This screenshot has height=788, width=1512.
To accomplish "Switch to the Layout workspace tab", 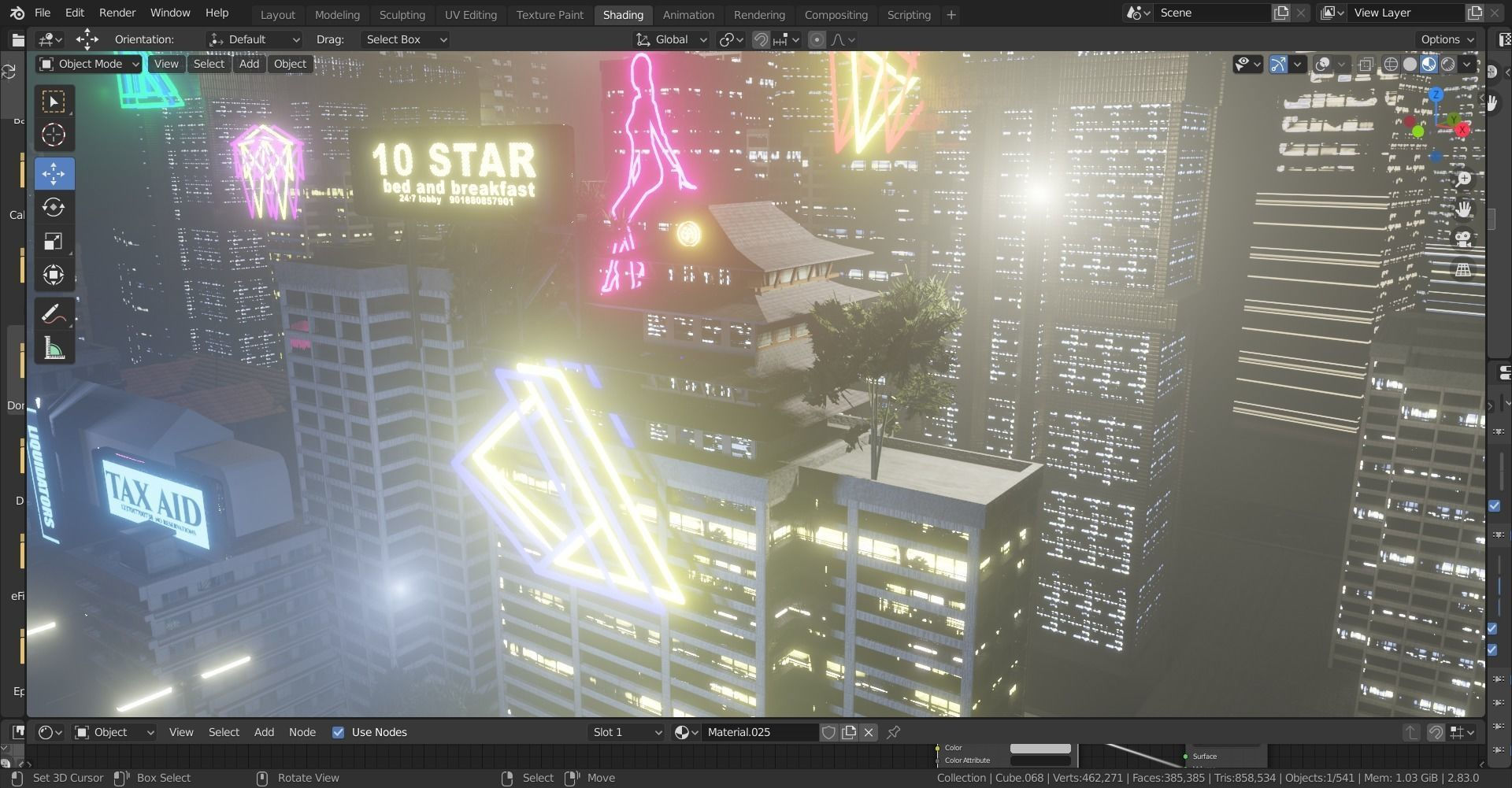I will [x=278, y=14].
